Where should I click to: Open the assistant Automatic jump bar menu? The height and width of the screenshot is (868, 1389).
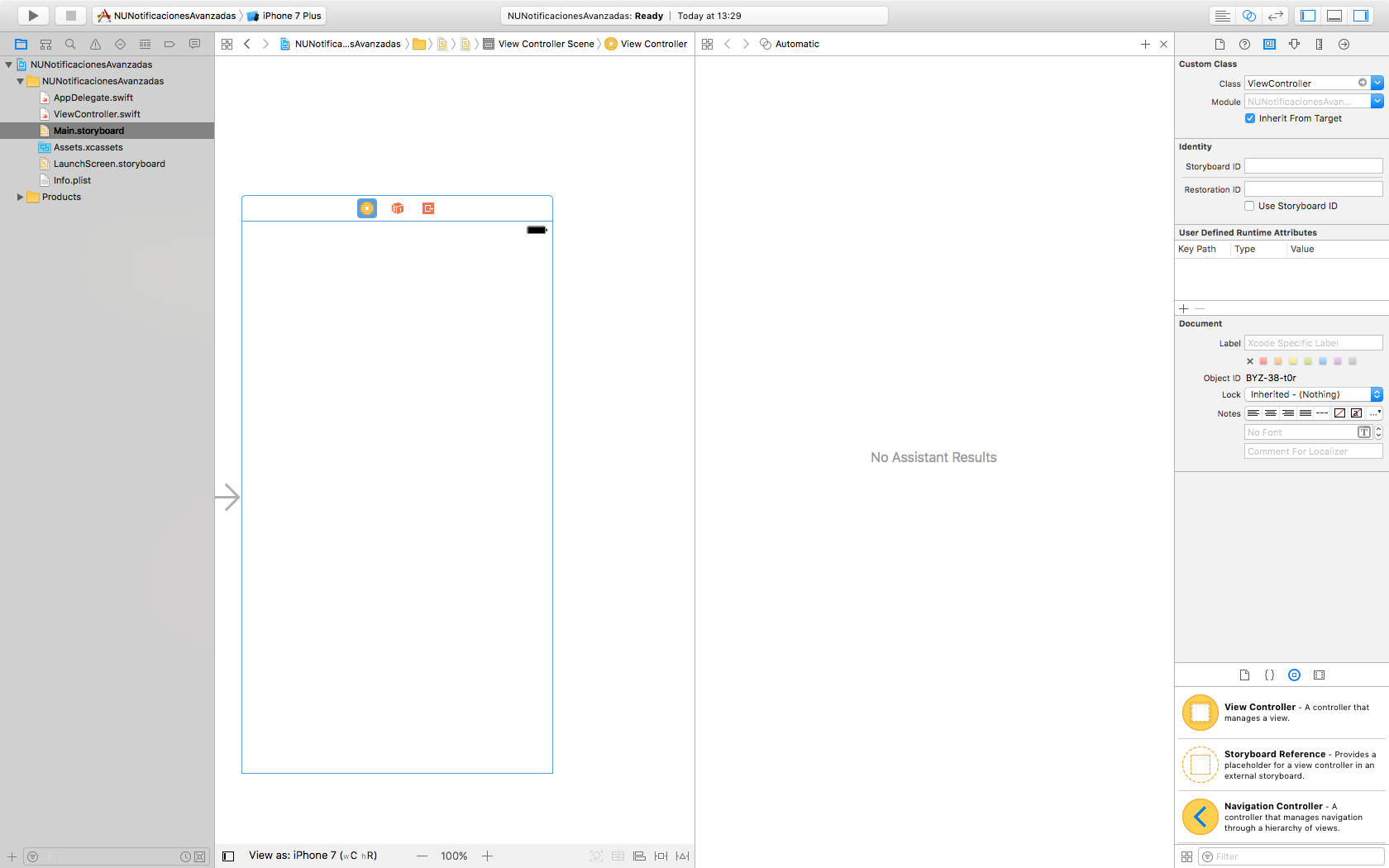[790, 44]
